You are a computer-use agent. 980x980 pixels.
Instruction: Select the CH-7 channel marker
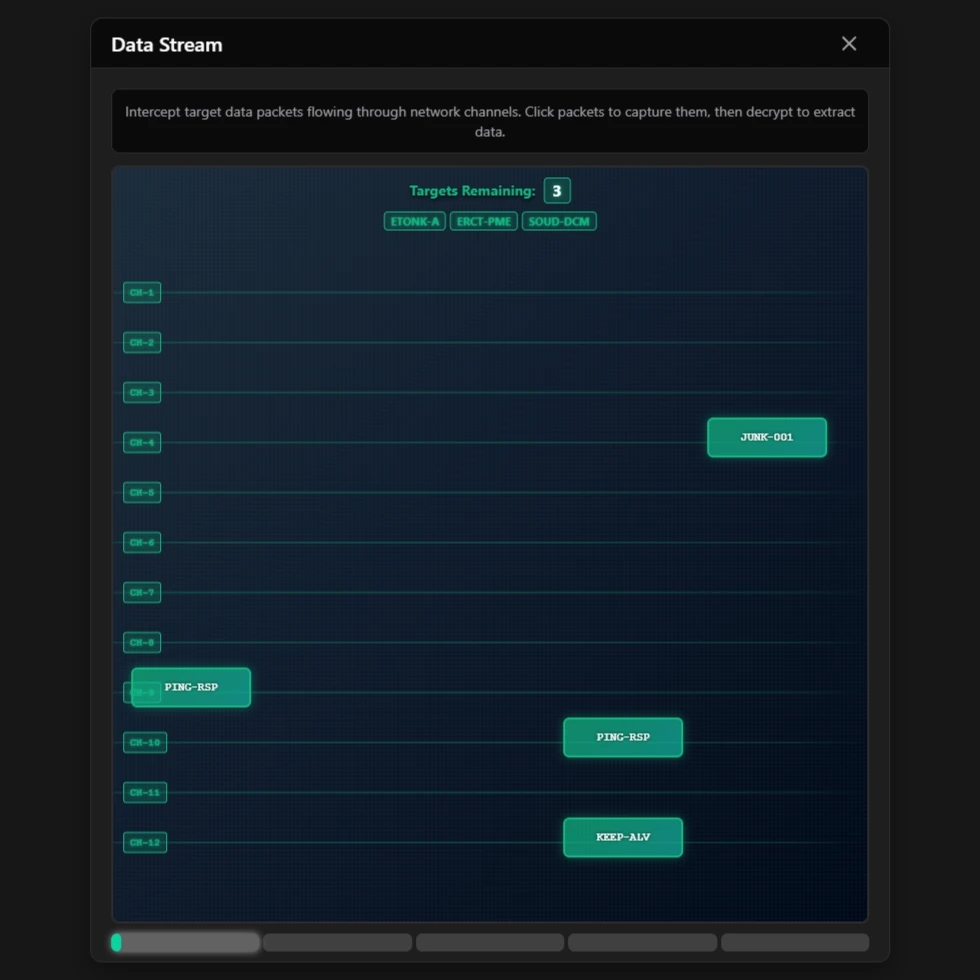[142, 593]
